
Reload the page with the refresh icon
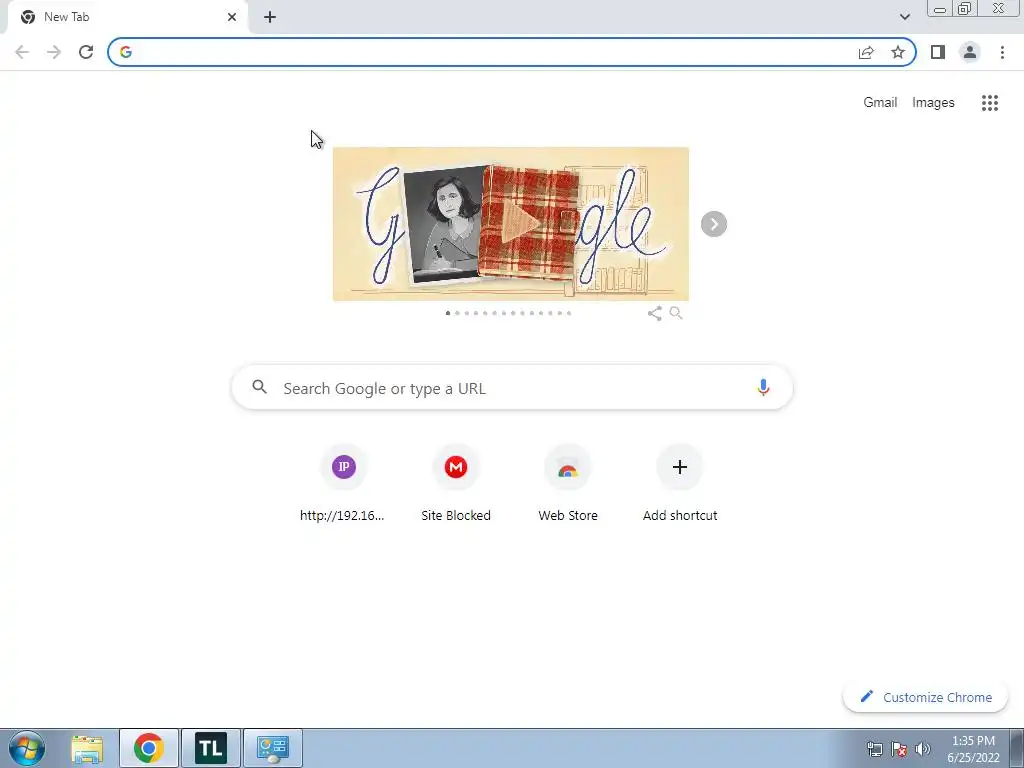pos(86,52)
